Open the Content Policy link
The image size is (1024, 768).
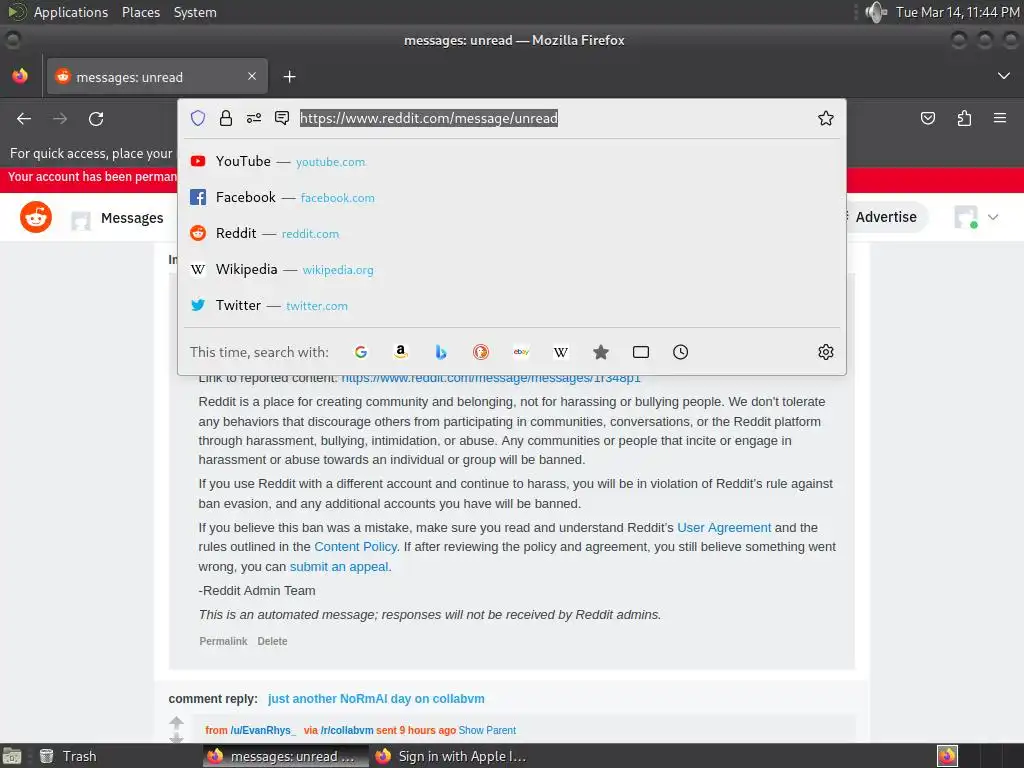coord(355,547)
